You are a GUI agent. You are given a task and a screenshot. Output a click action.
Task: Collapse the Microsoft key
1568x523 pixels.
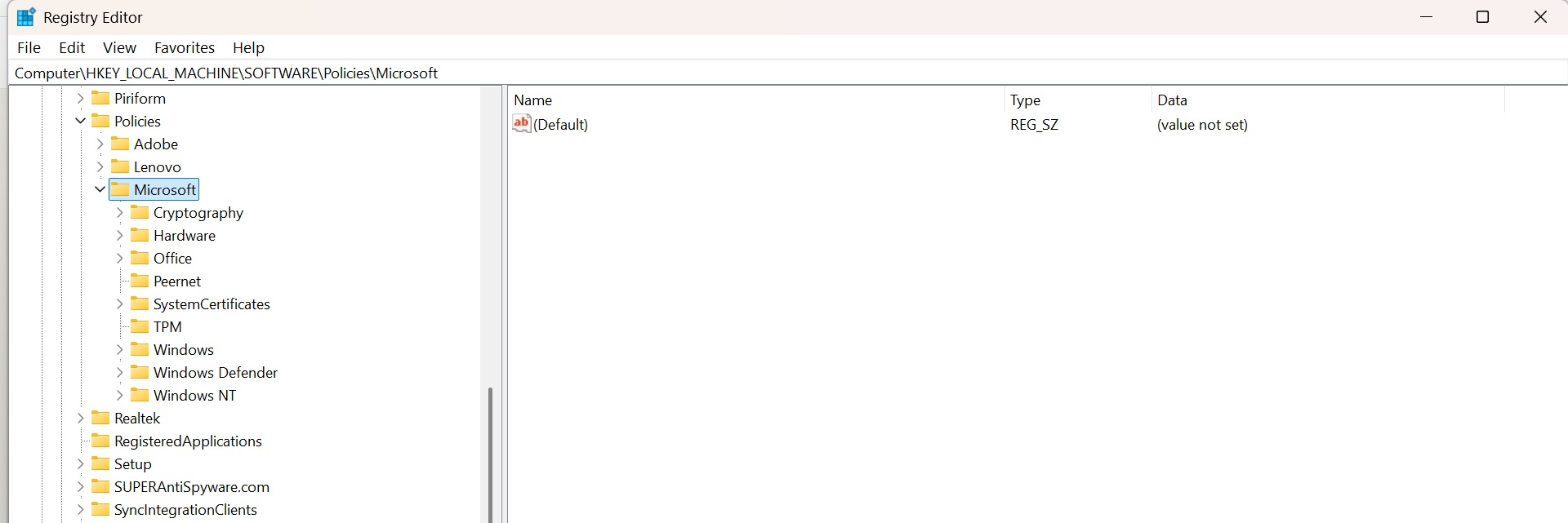tap(100, 189)
